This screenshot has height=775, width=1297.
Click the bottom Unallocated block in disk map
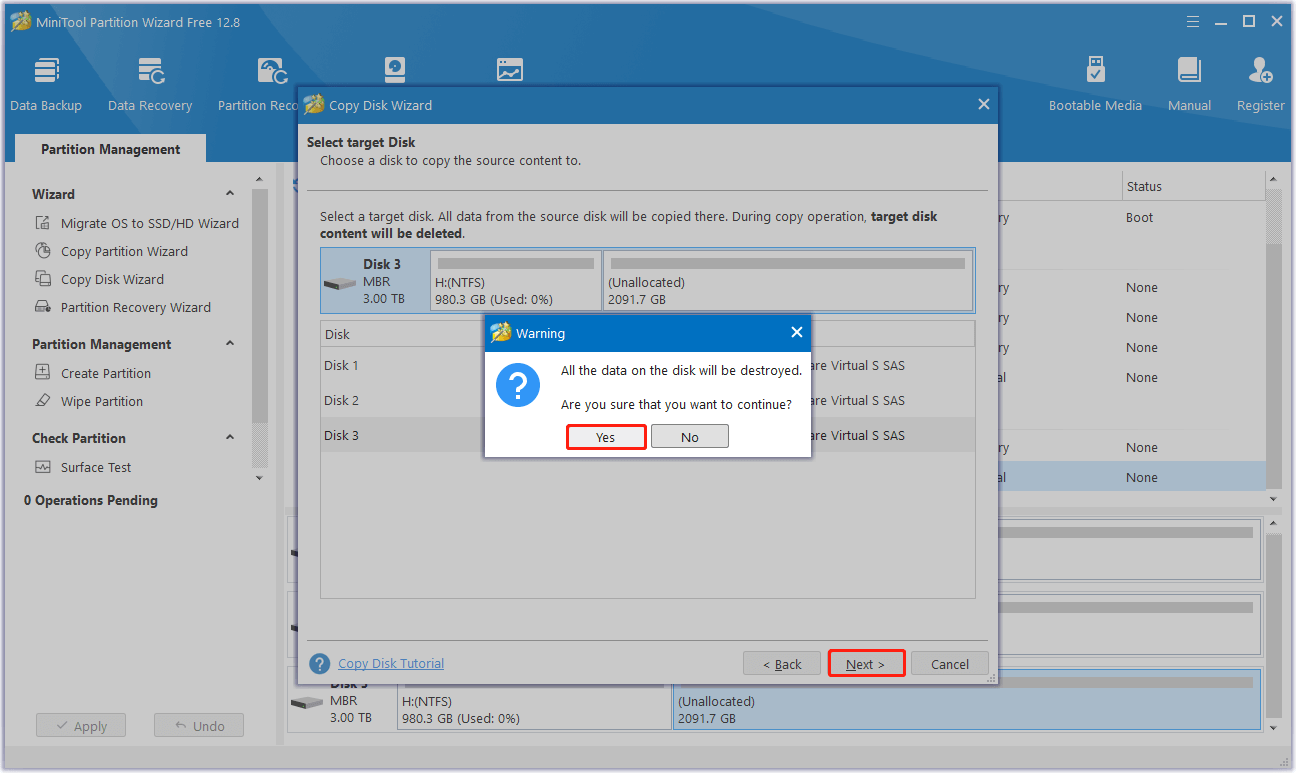[967, 700]
